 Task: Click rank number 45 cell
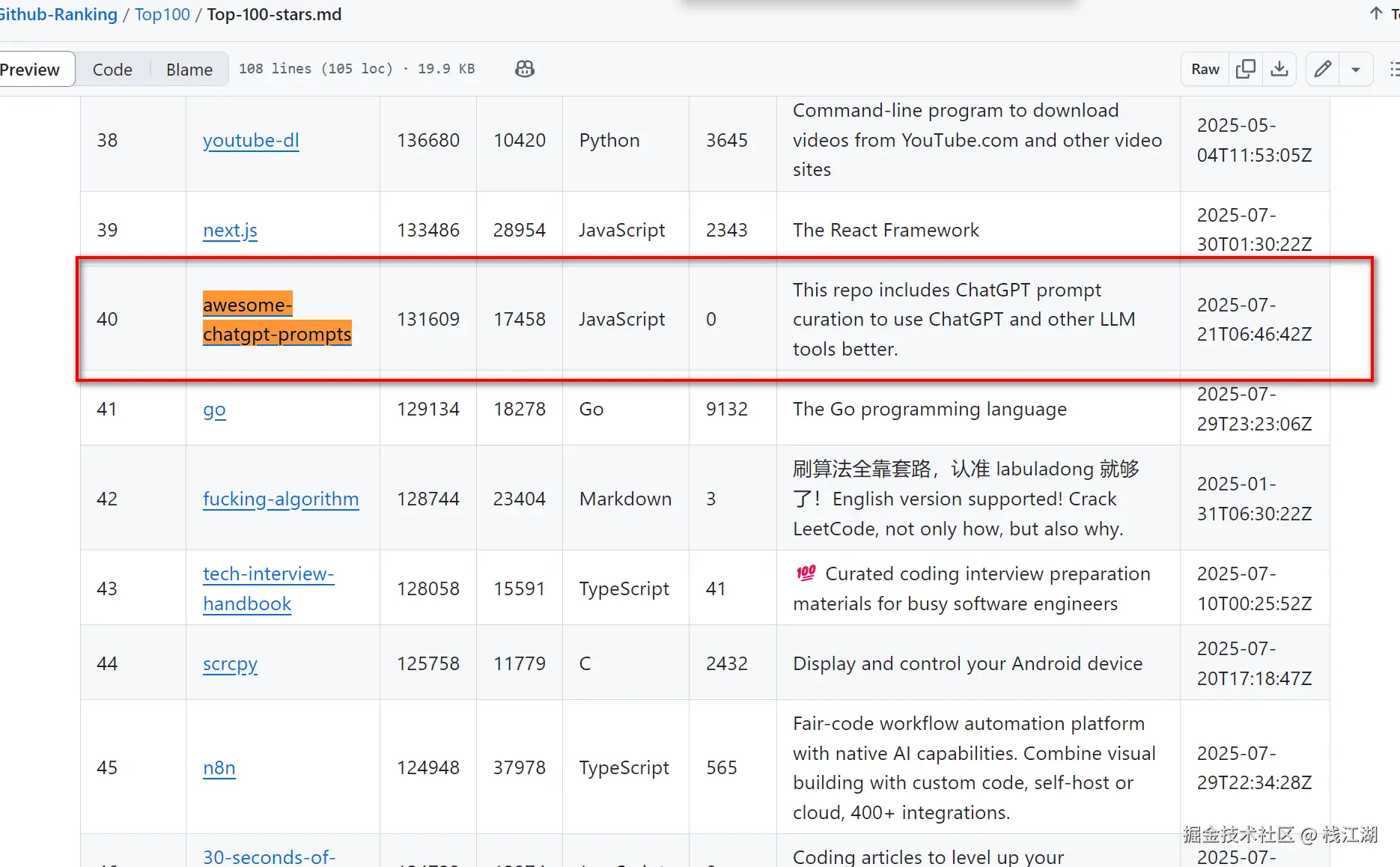(x=107, y=767)
